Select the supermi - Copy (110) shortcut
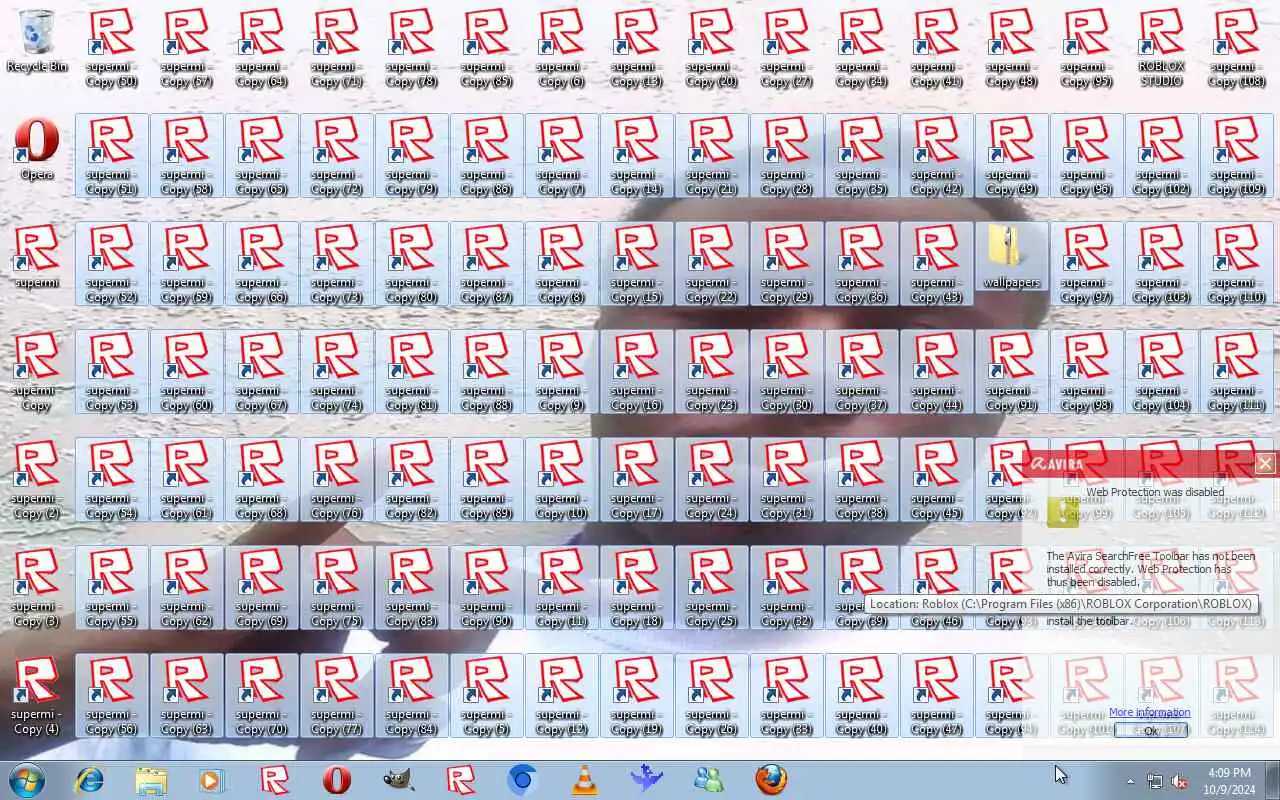This screenshot has height=800, width=1280. point(1236,263)
